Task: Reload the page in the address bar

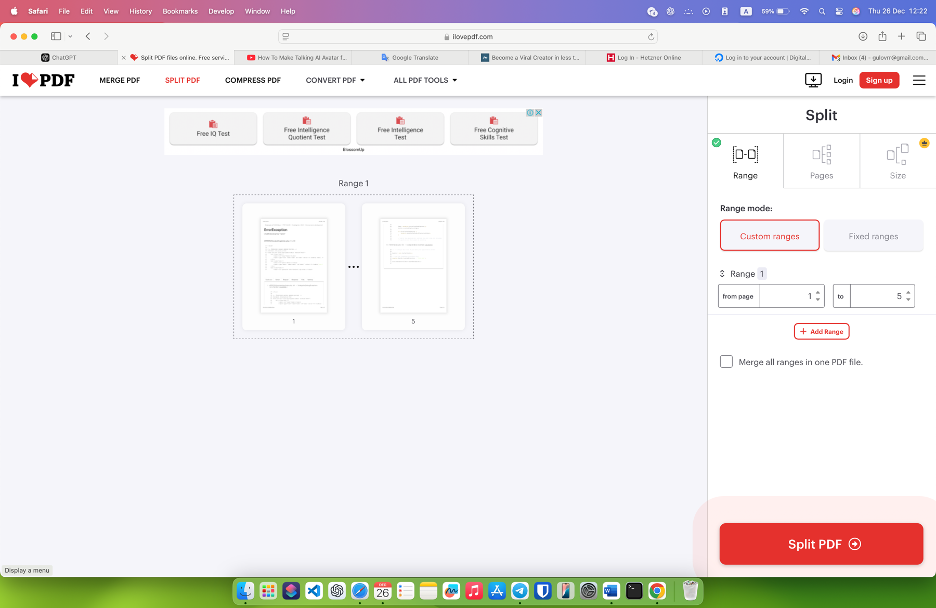Action: click(651, 36)
